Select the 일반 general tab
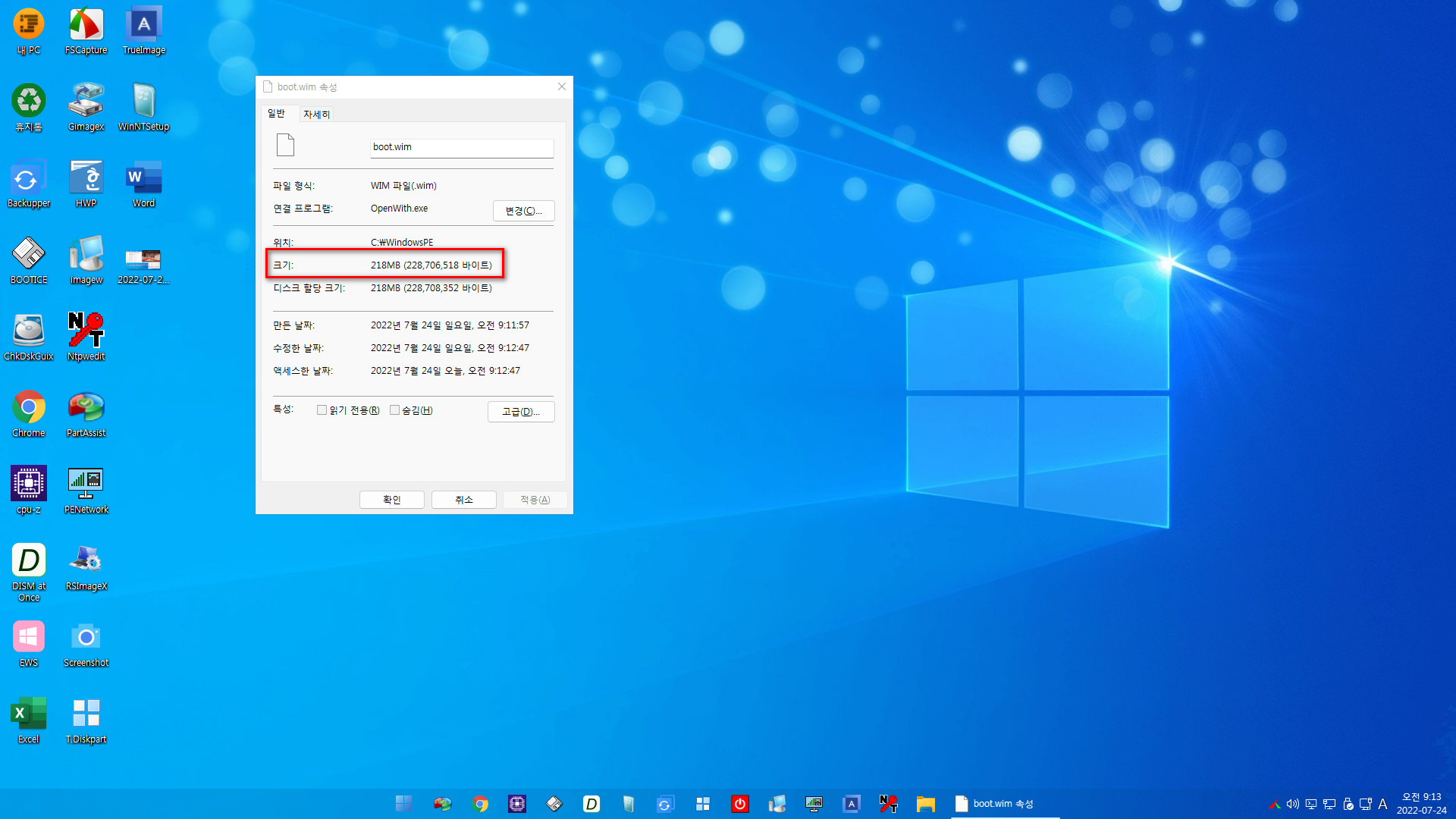This screenshot has width=1456, height=819. coord(276,114)
